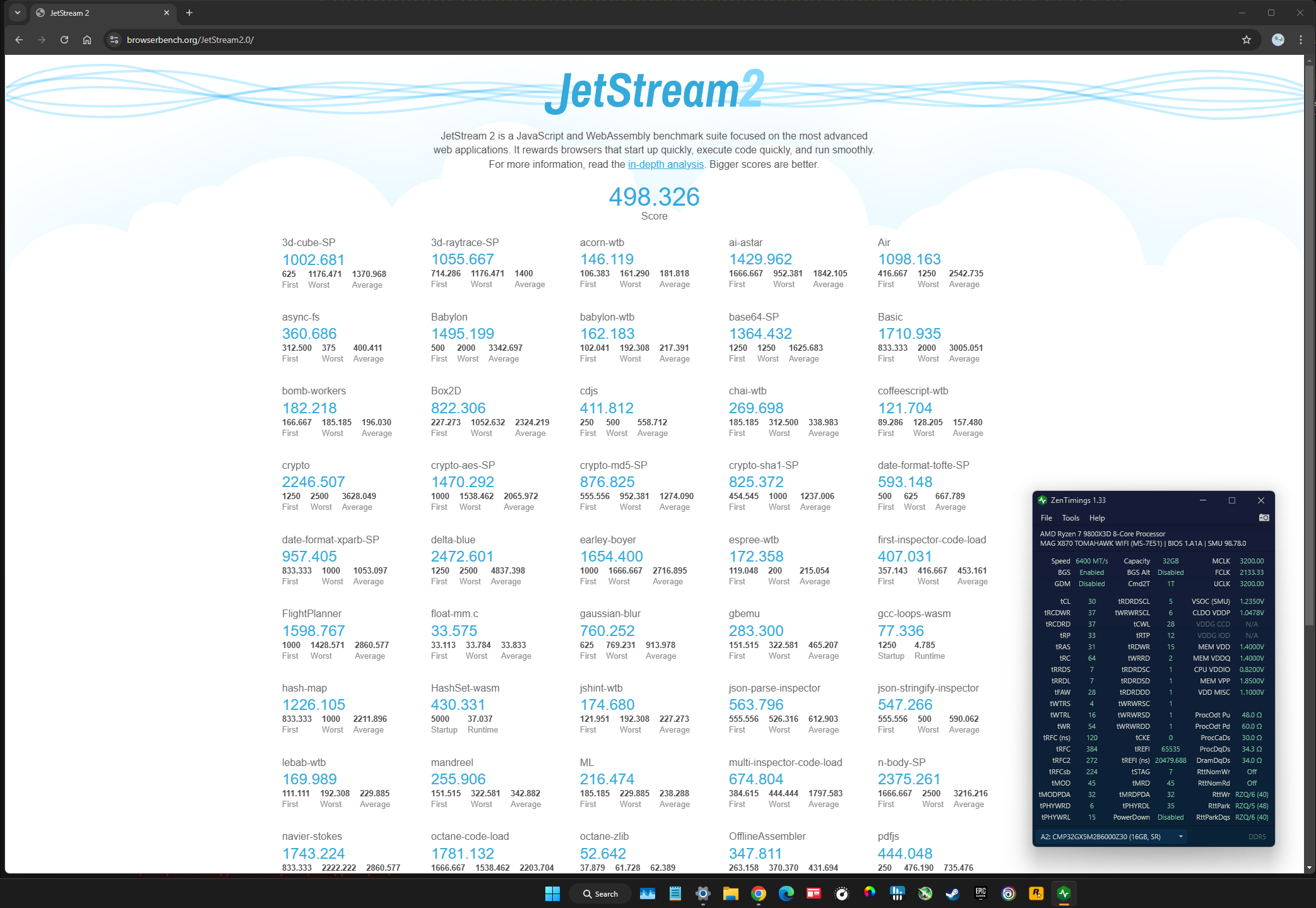Screen dimensions: 1316x908
Task: Click the Speed value 6400 MT/s in ZenTimings
Action: tap(1091, 561)
